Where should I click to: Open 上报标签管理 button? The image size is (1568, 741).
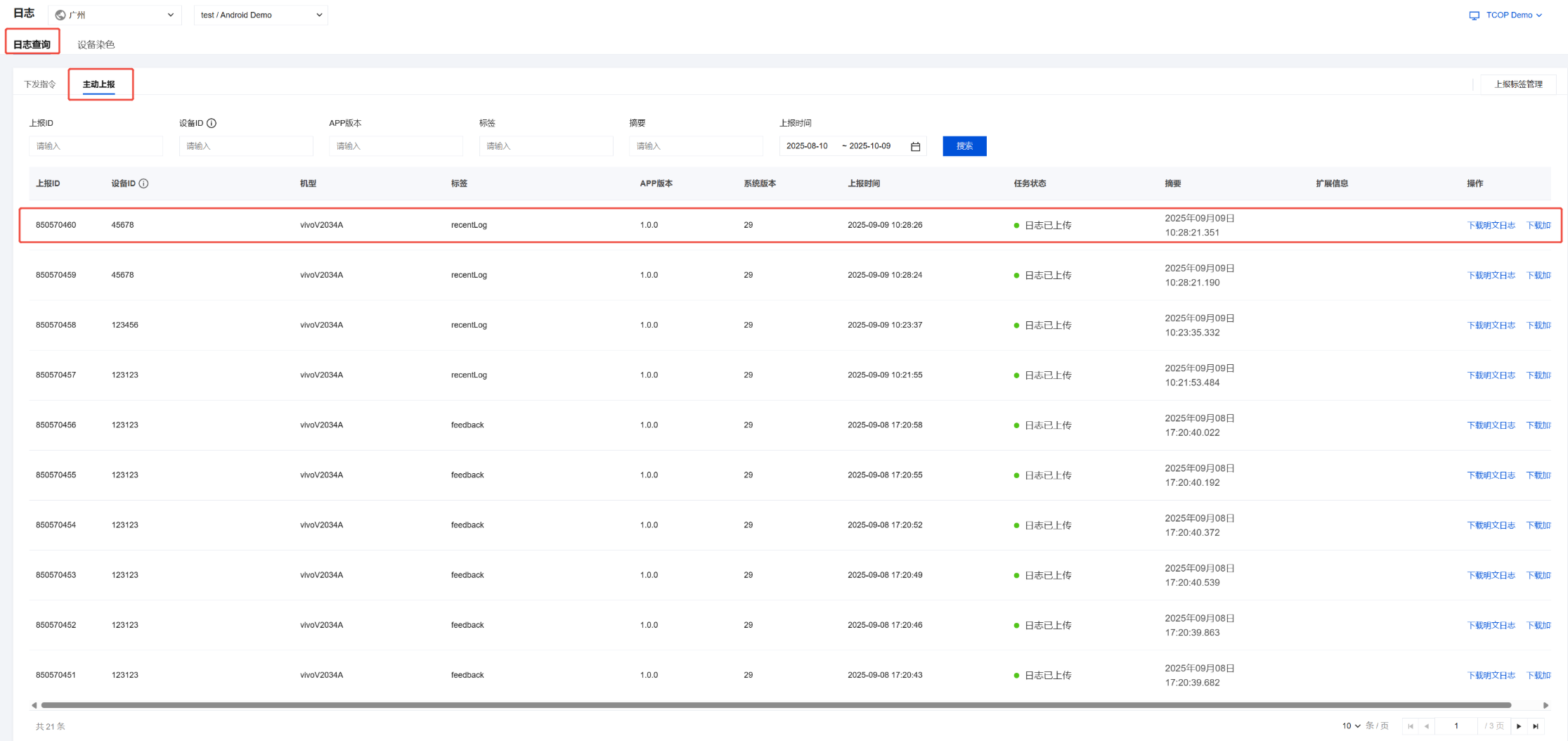[x=1518, y=84]
